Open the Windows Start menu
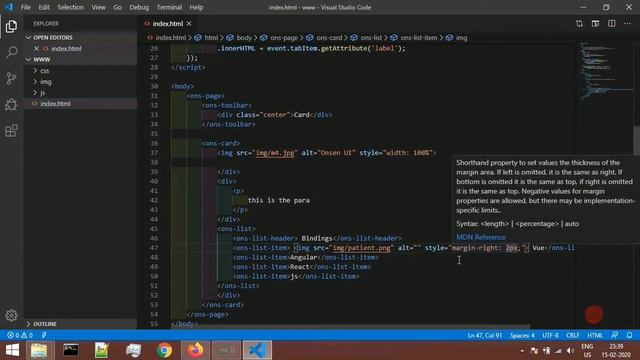Image resolution: width=640 pixels, height=360 pixels. [x=12, y=350]
